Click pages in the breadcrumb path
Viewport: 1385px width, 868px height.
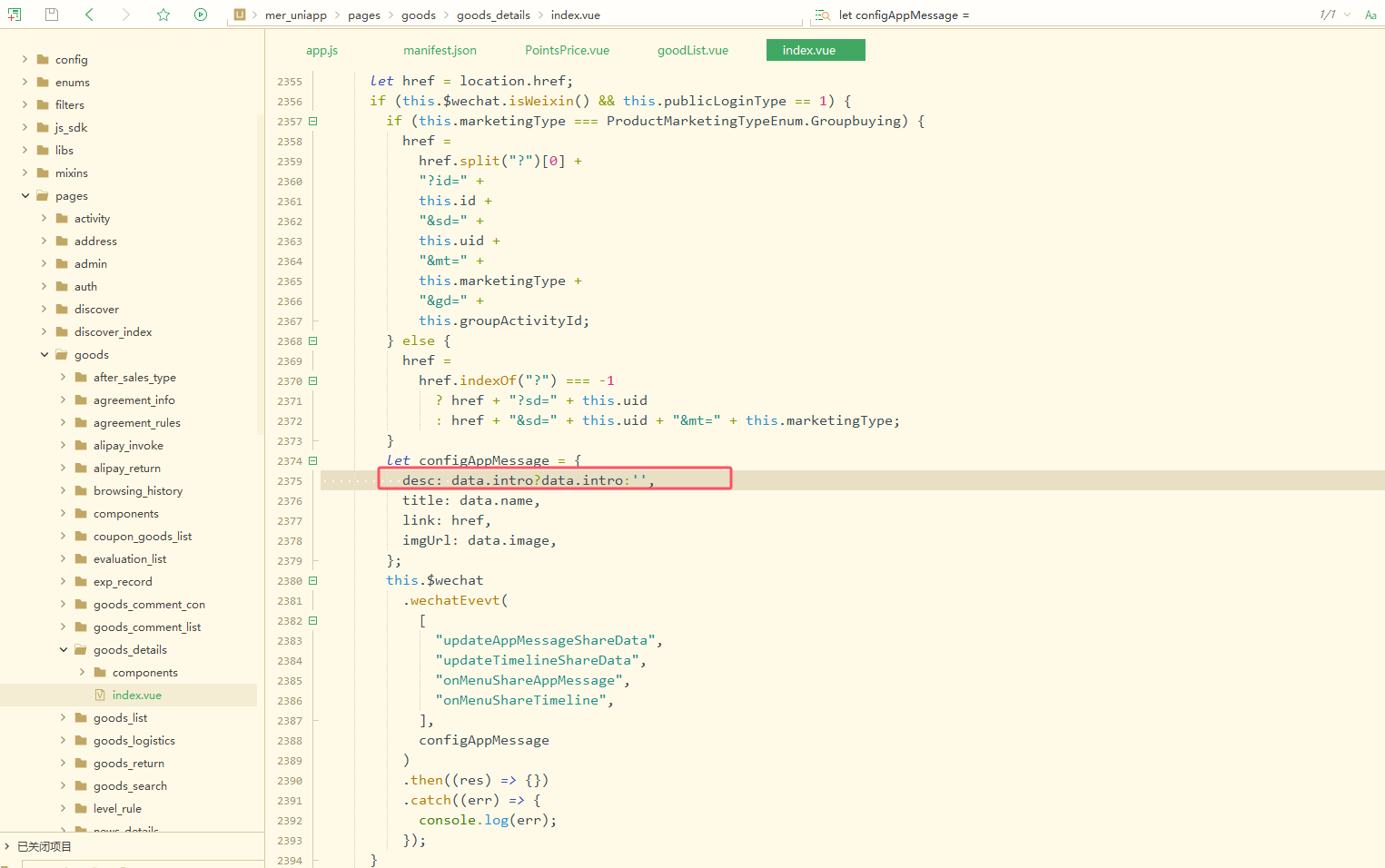tap(364, 15)
